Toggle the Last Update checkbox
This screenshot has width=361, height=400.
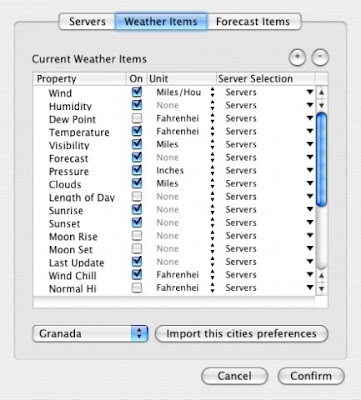[137, 261]
